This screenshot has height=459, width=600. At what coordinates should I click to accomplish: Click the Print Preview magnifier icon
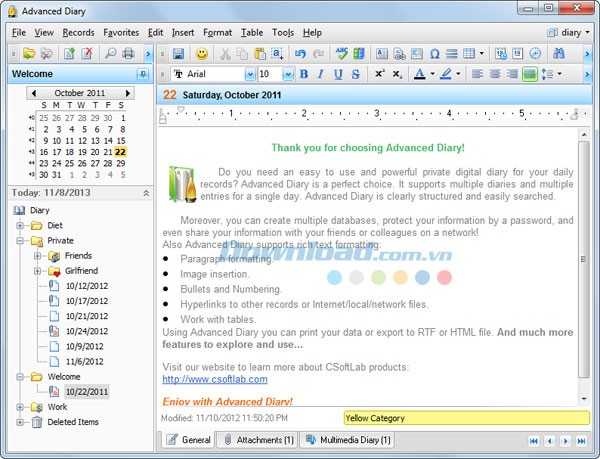tap(110, 53)
